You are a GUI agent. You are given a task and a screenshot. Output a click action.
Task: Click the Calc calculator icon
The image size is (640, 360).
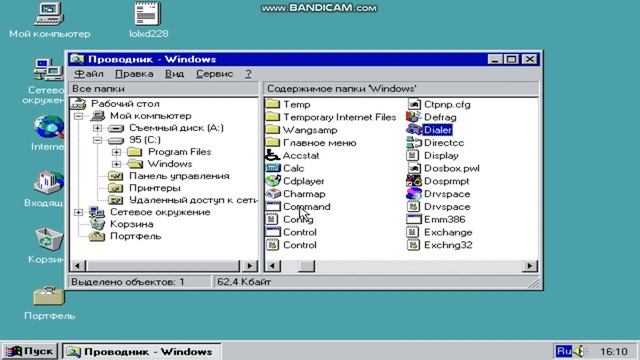point(272,168)
